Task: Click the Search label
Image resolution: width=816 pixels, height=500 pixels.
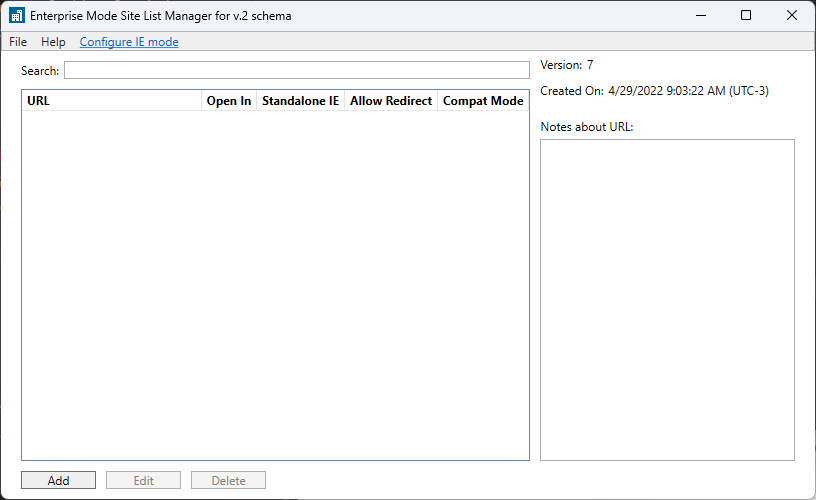Action: point(40,71)
